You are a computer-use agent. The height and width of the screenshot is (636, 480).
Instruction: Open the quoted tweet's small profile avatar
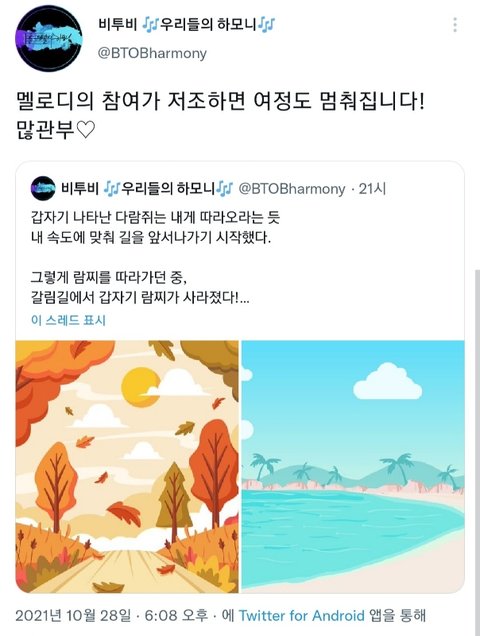[43, 188]
